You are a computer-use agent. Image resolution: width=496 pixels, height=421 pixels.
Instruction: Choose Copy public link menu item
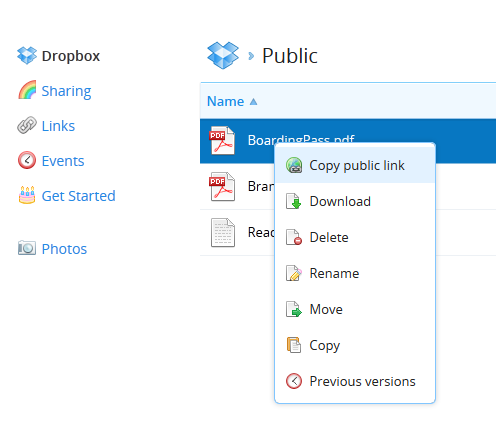(x=355, y=165)
